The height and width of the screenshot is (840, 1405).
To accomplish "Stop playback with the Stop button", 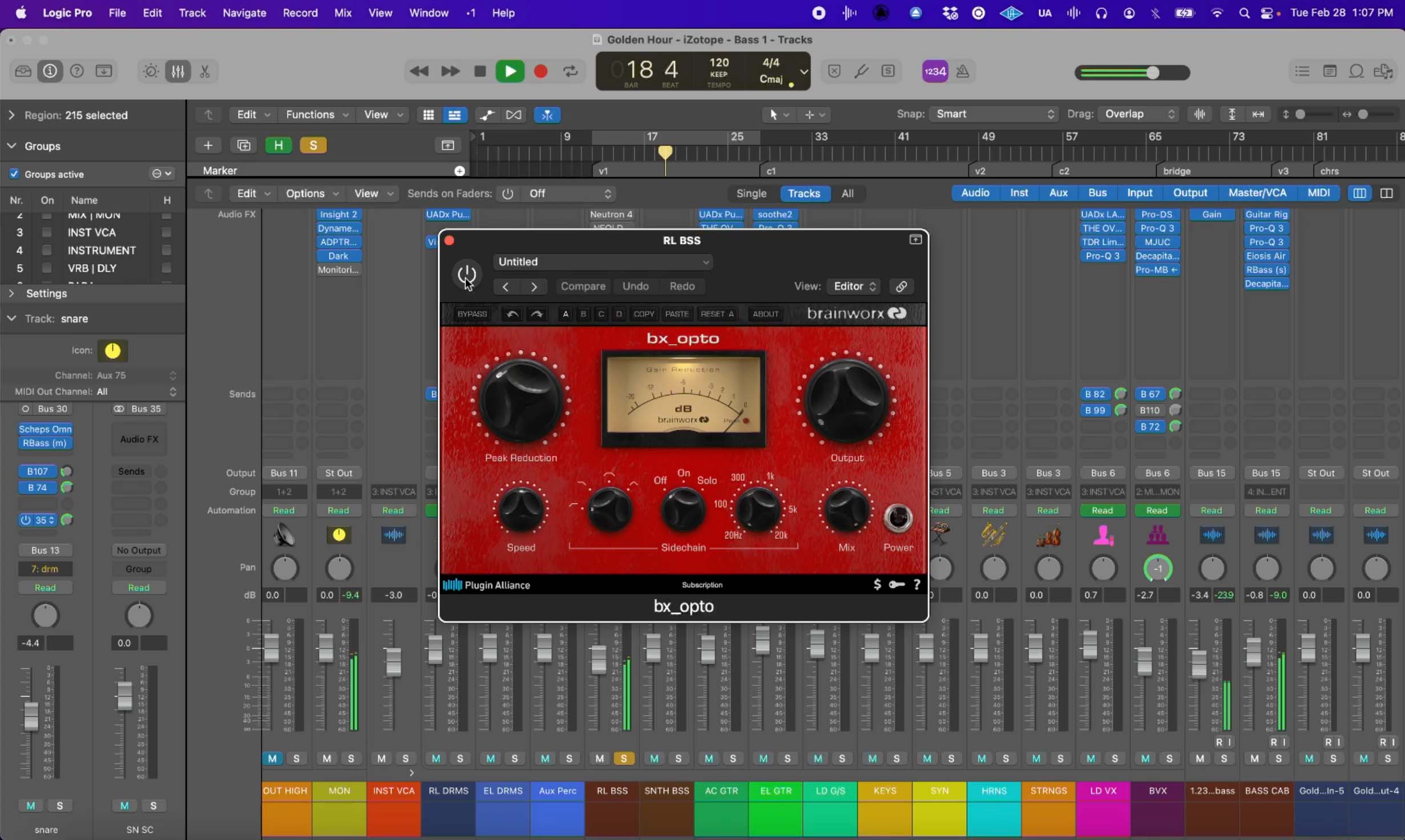I will (480, 71).
